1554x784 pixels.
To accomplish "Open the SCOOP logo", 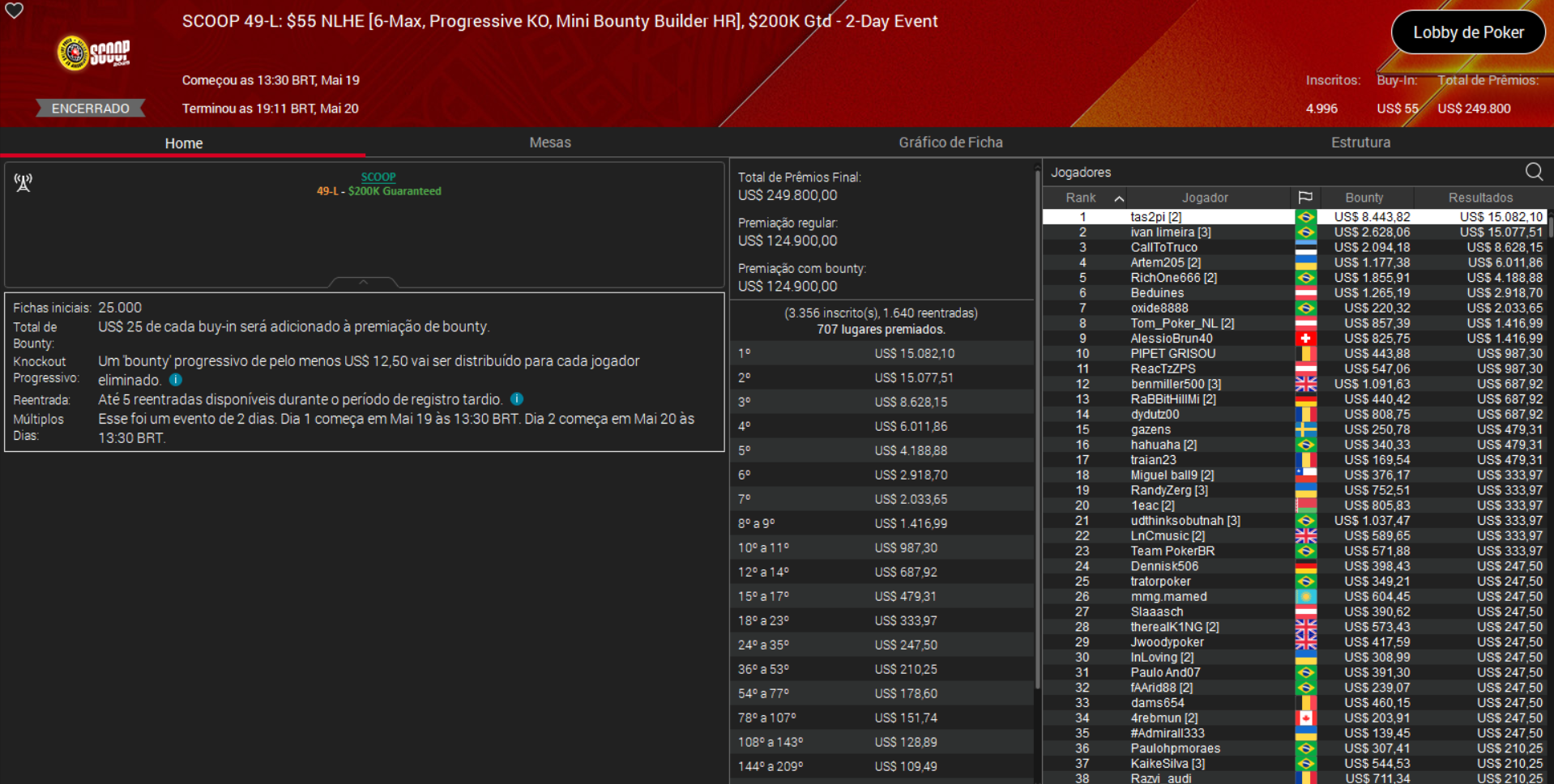I will tap(93, 53).
